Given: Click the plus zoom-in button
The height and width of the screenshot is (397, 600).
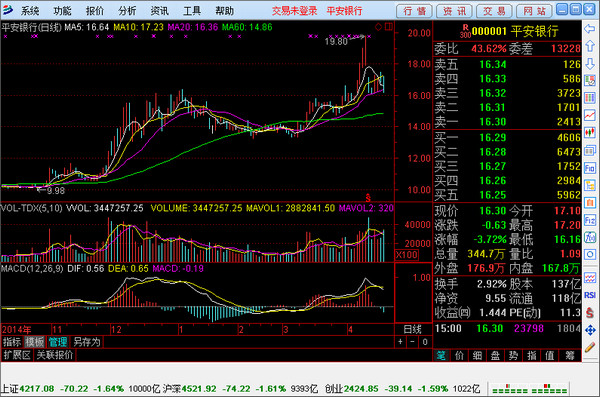Looking at the screenshot, I should (x=400, y=342).
